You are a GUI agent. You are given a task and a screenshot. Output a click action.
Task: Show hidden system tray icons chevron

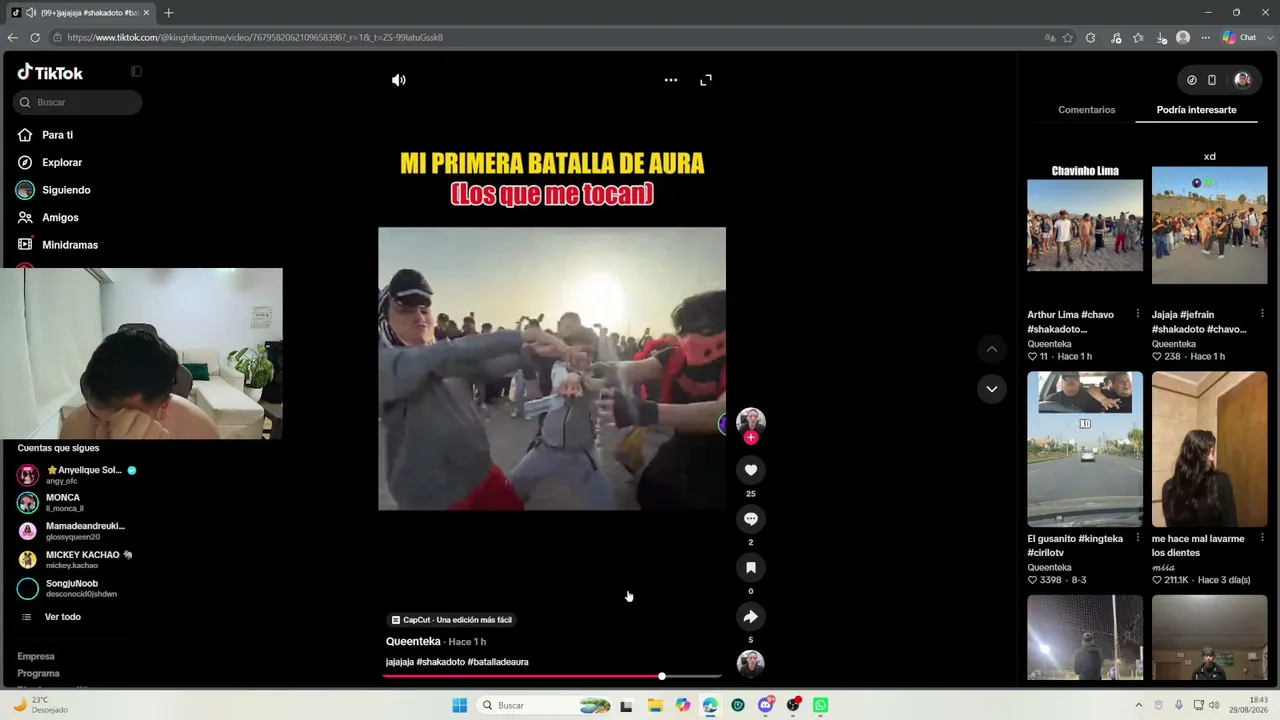pos(1138,705)
